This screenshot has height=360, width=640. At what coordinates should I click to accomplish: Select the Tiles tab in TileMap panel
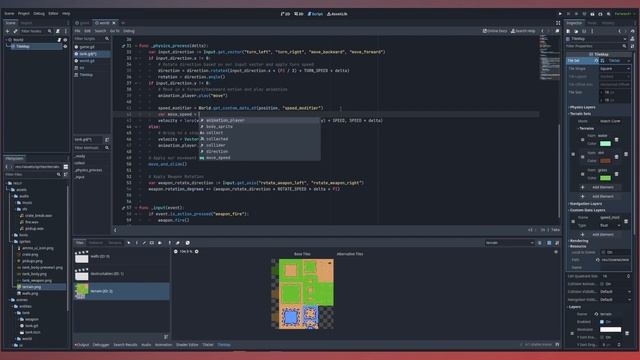(80, 243)
